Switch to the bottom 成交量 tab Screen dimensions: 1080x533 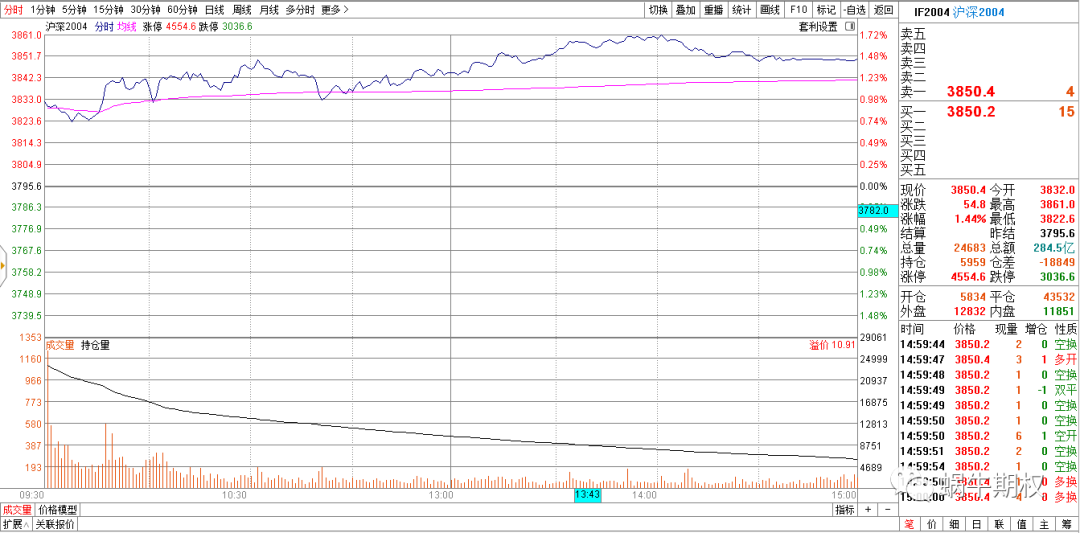17,510
